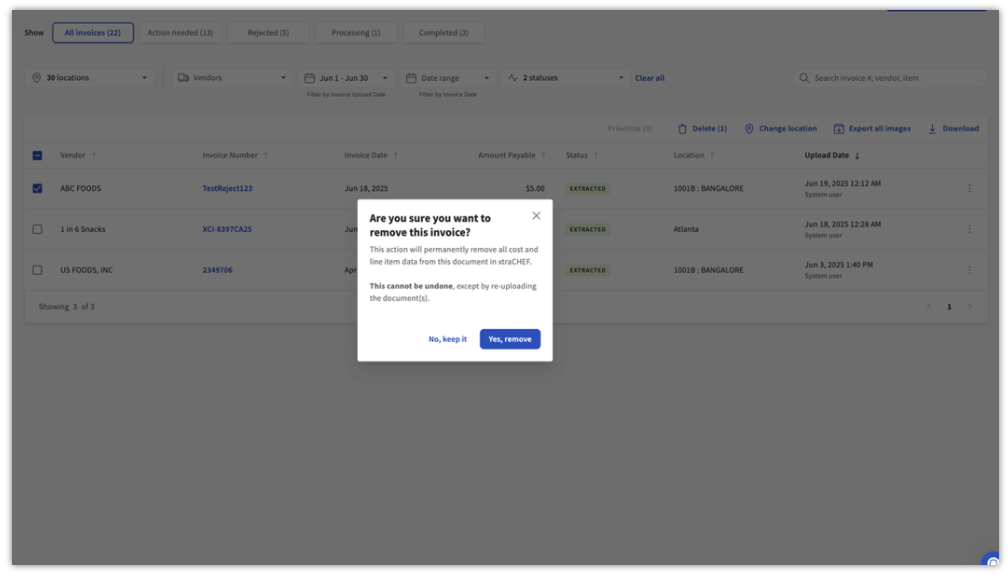Click the Export all images icon
Screen dimensions: 1008x574
pyautogui.click(x=839, y=129)
